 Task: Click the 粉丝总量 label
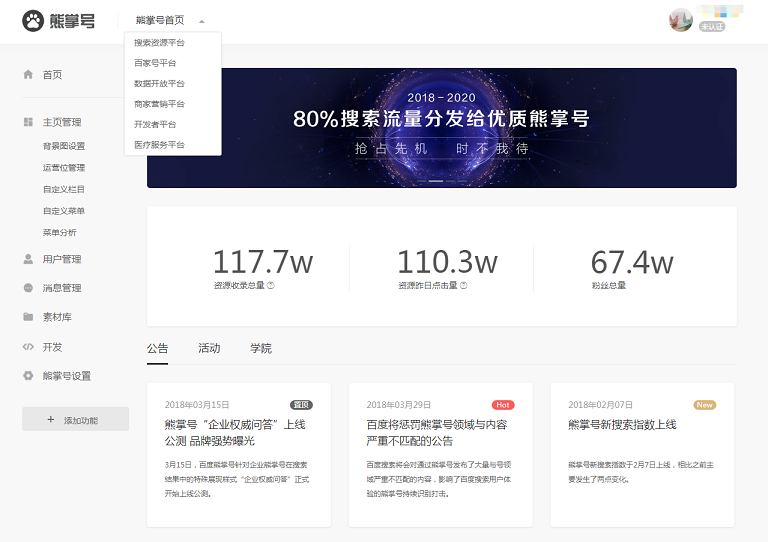(x=609, y=285)
